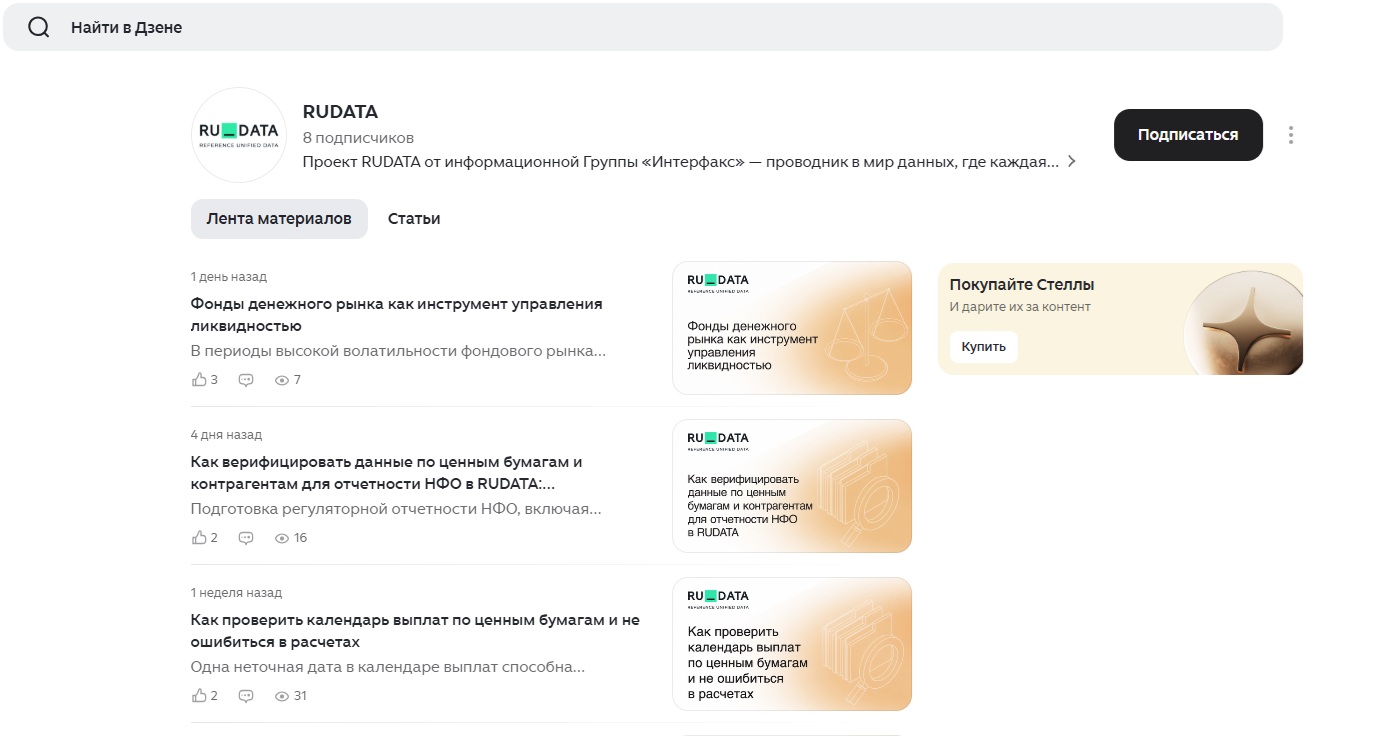Open the payment calendar article thumbnail
The height and width of the screenshot is (736, 1373).
(792, 644)
